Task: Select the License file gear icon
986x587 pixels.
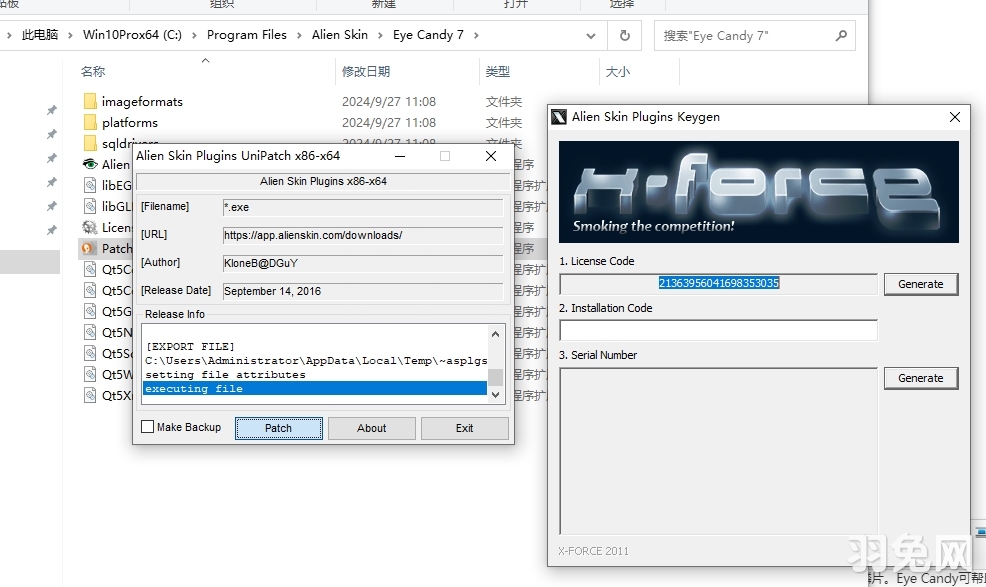Action: click(x=90, y=227)
